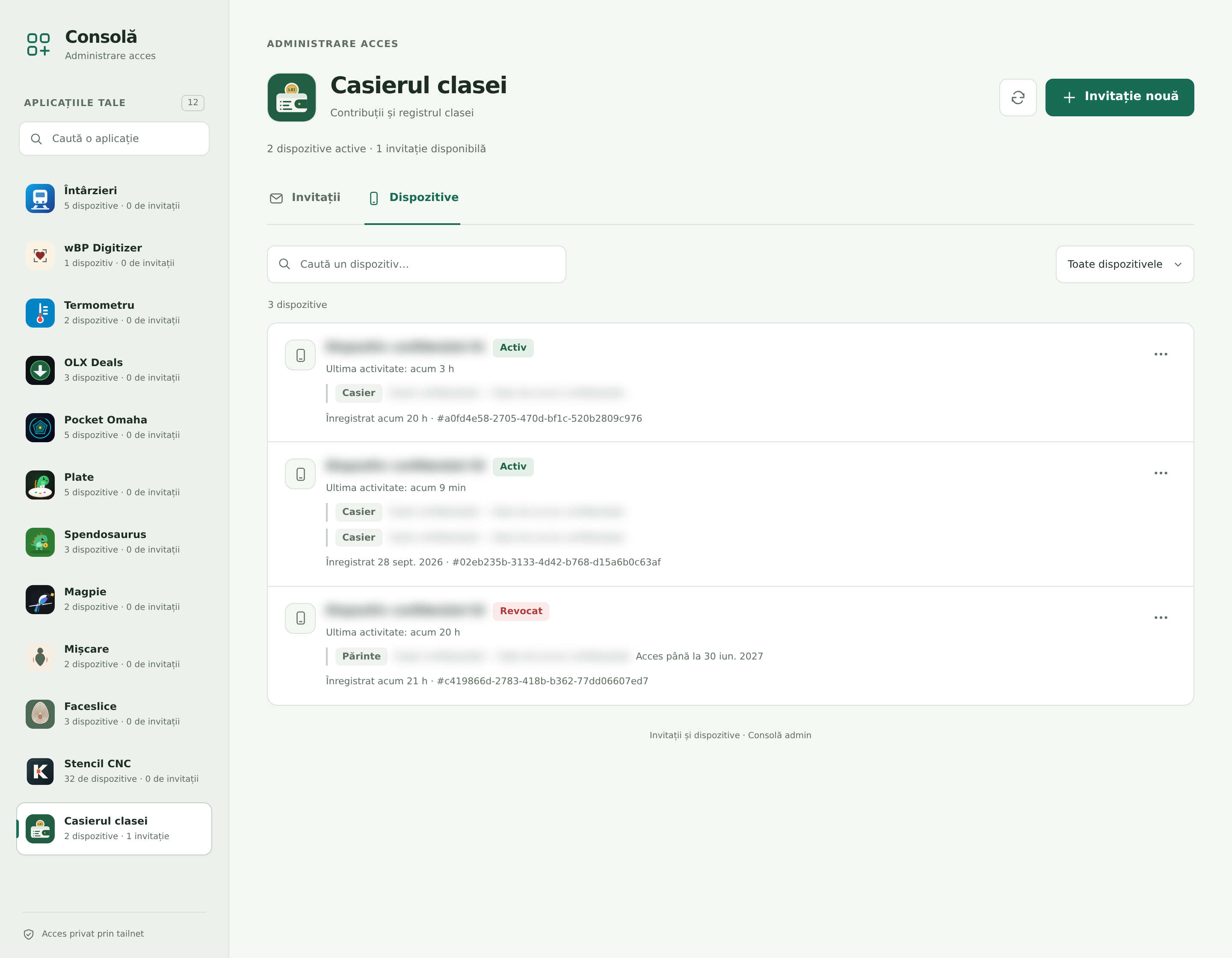The height and width of the screenshot is (958, 1232).
Task: Click the Acces privat prin tailnet shield icon
Action: pyautogui.click(x=29, y=934)
